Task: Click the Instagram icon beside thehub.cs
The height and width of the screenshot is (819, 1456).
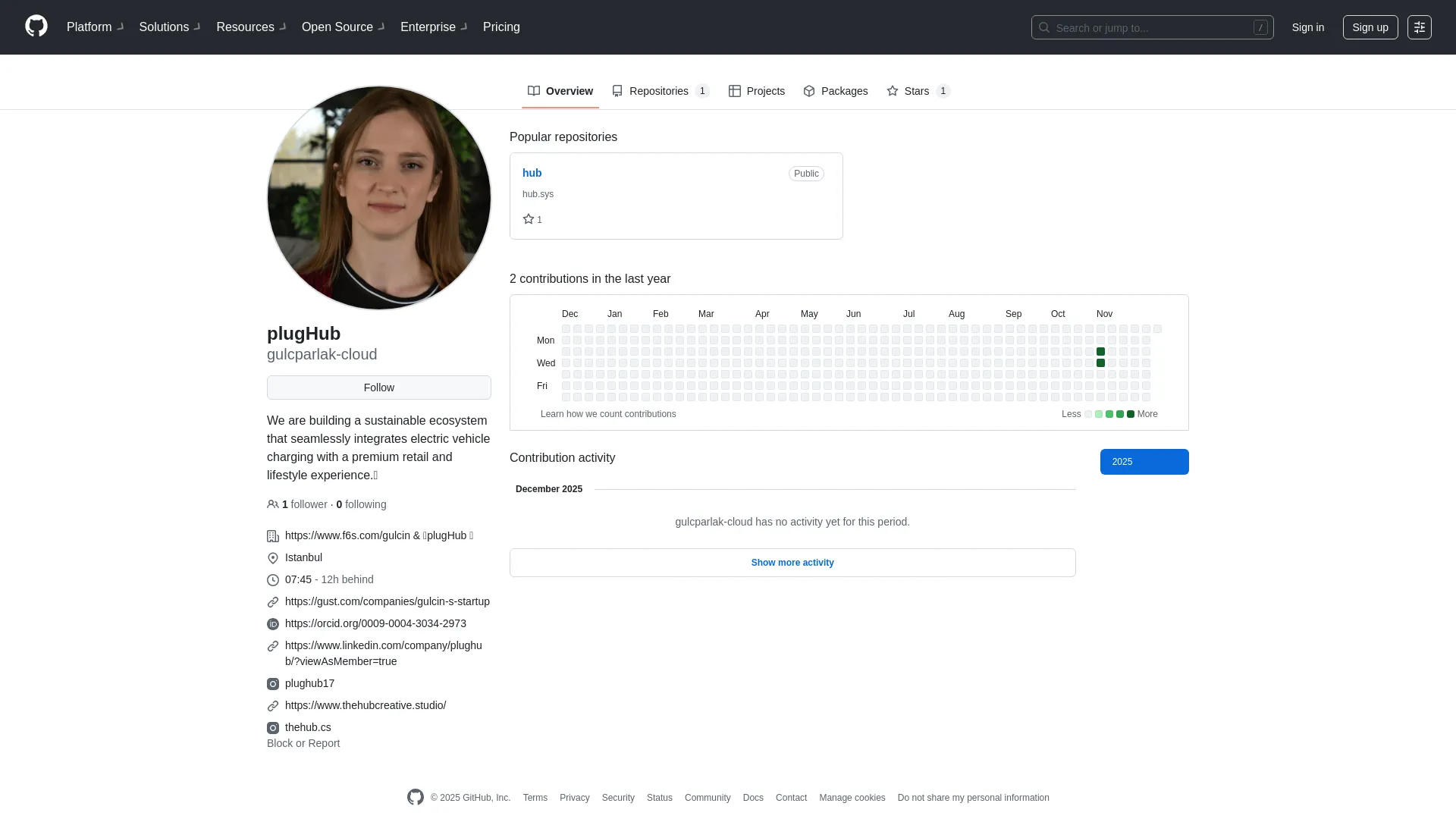Action: point(273,728)
